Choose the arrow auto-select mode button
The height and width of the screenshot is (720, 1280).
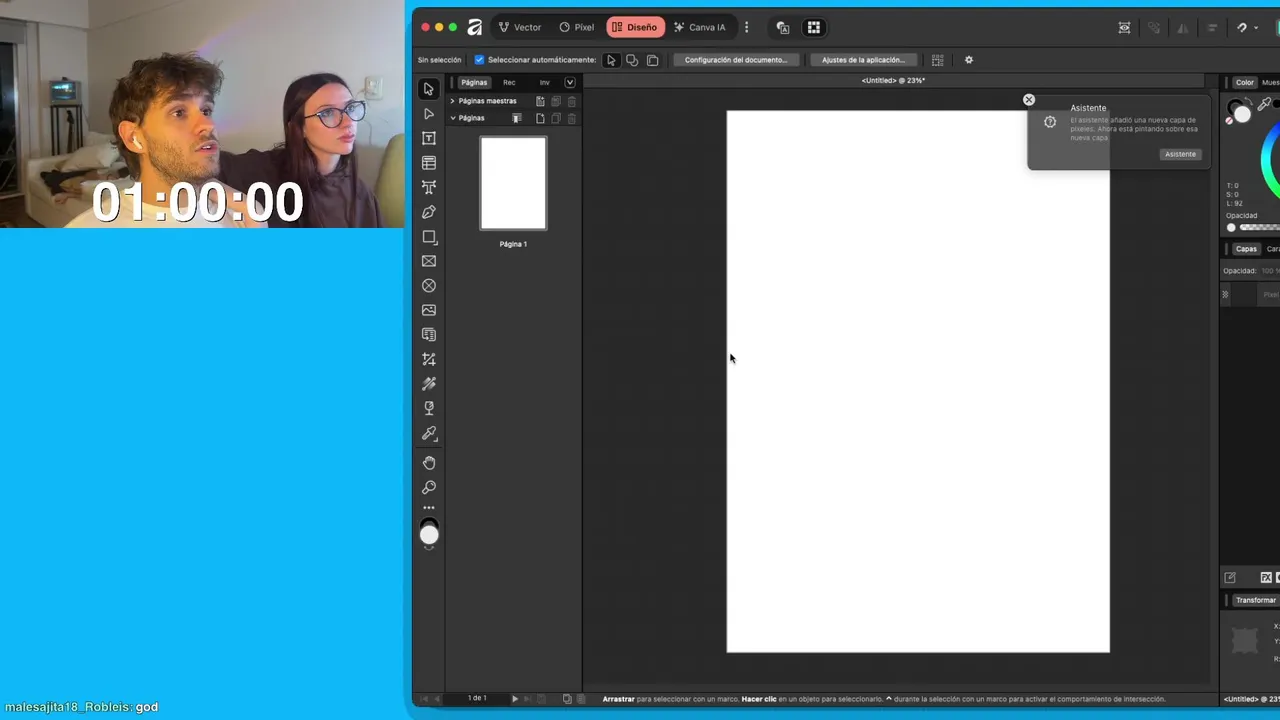click(611, 60)
